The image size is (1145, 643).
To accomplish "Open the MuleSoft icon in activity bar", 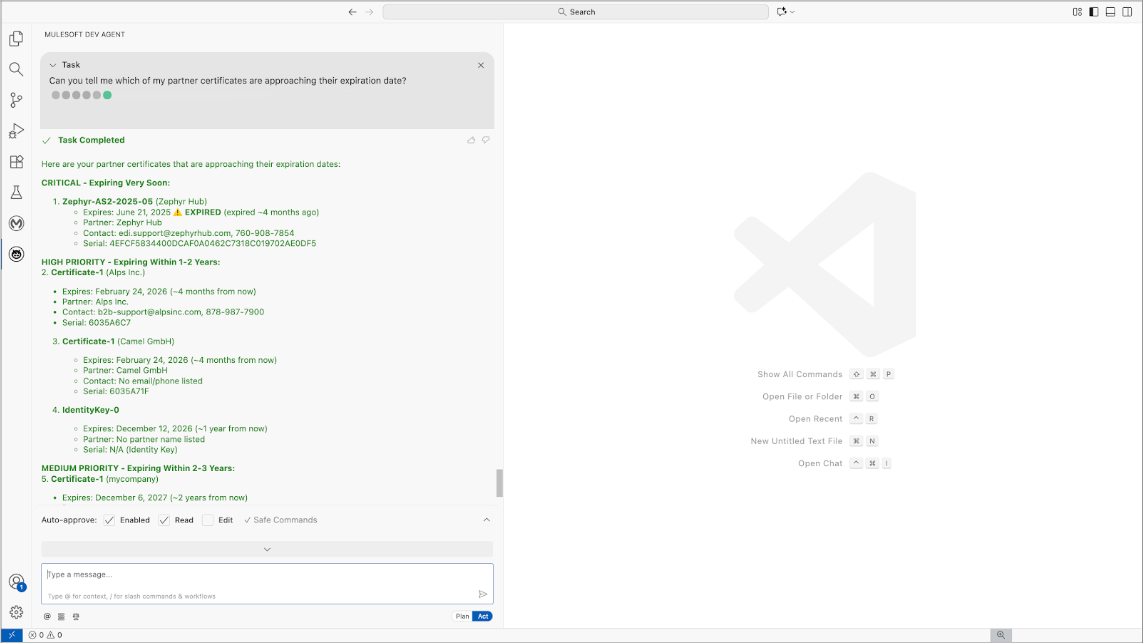I will pyautogui.click(x=16, y=223).
